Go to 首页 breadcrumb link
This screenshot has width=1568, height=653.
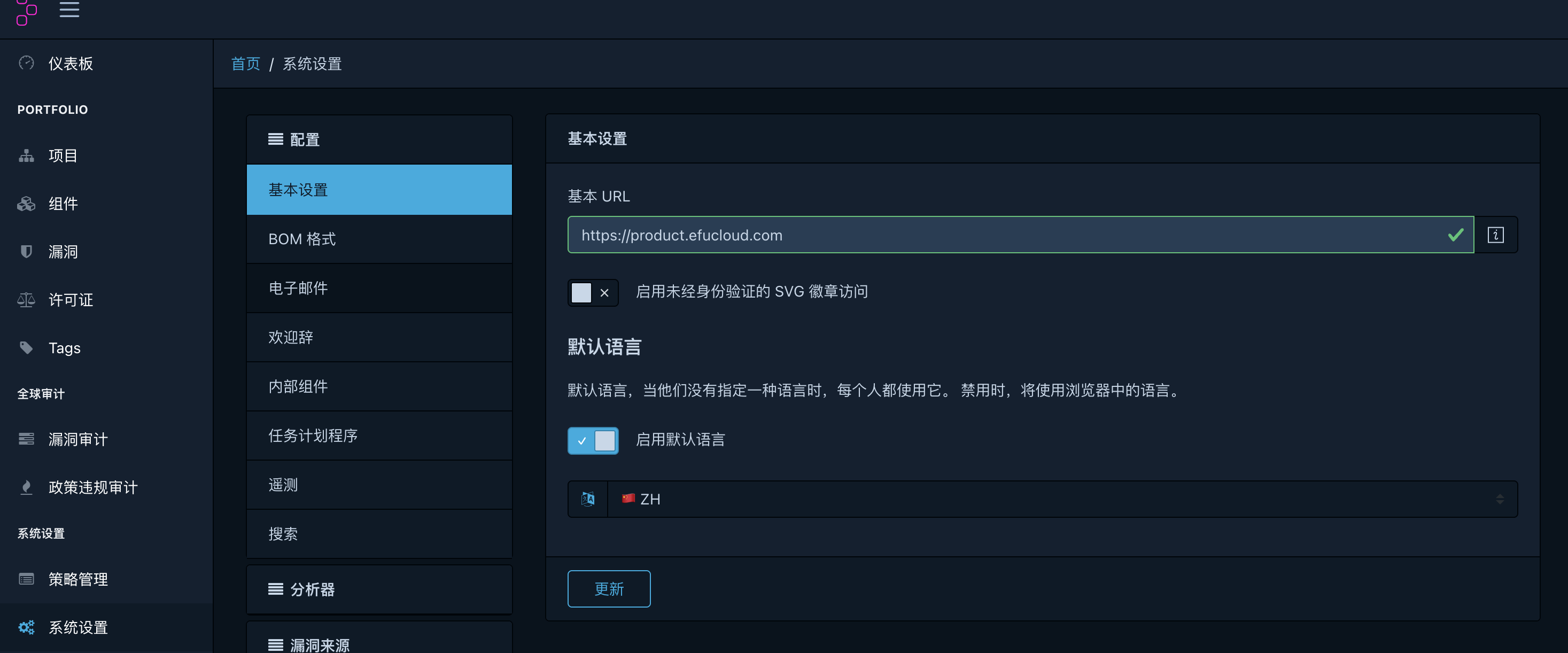point(245,64)
